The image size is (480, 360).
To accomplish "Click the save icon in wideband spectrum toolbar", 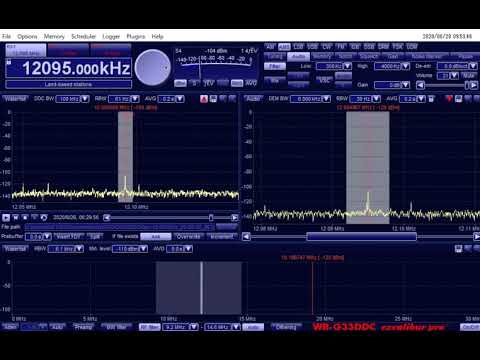I will [459, 249].
